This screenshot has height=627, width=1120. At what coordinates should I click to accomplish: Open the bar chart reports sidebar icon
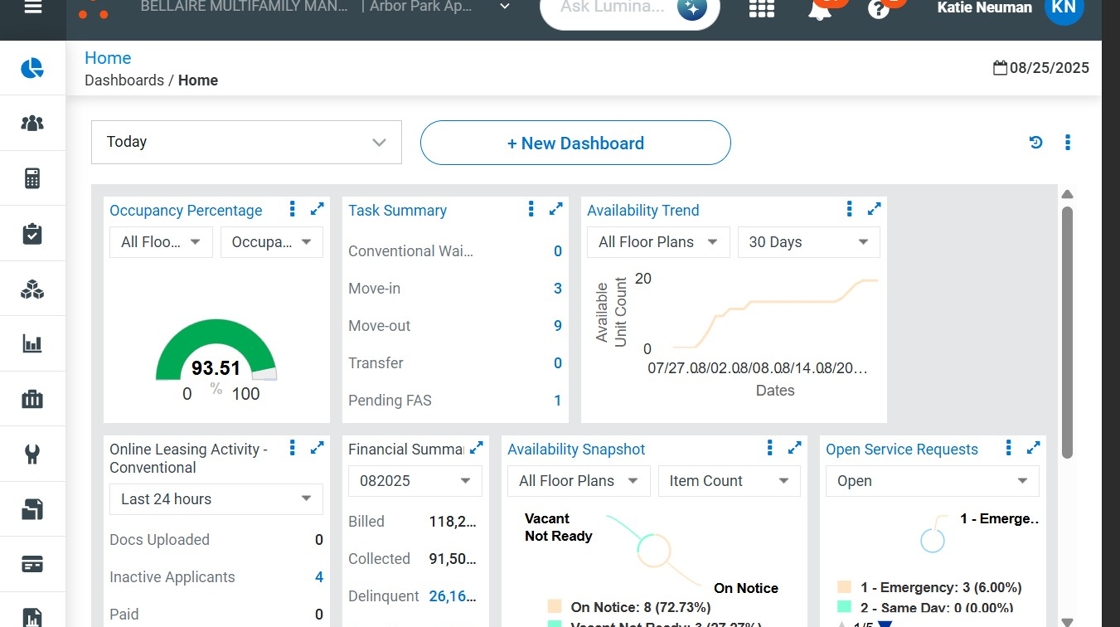coord(32,344)
